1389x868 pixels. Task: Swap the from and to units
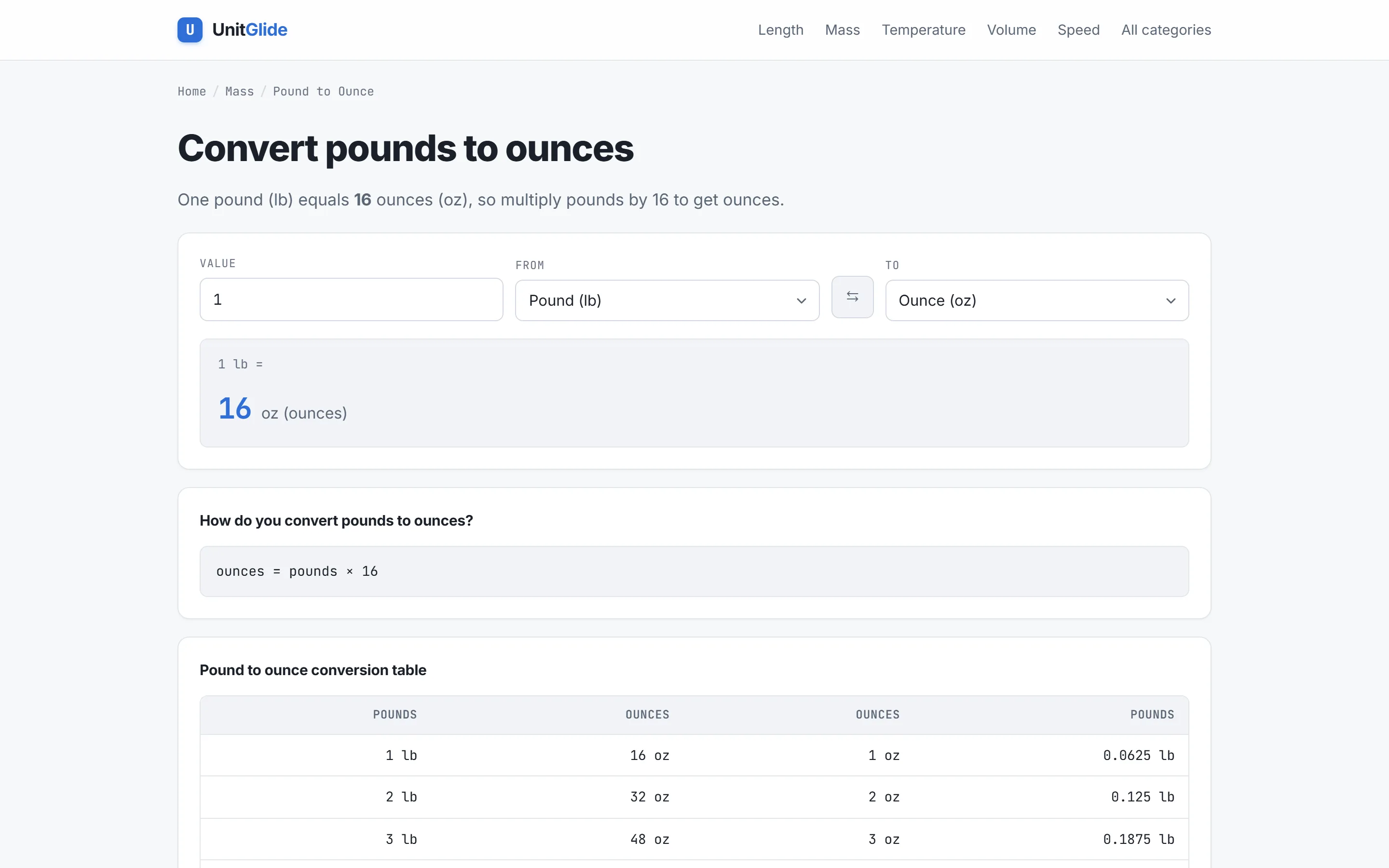[852, 297]
